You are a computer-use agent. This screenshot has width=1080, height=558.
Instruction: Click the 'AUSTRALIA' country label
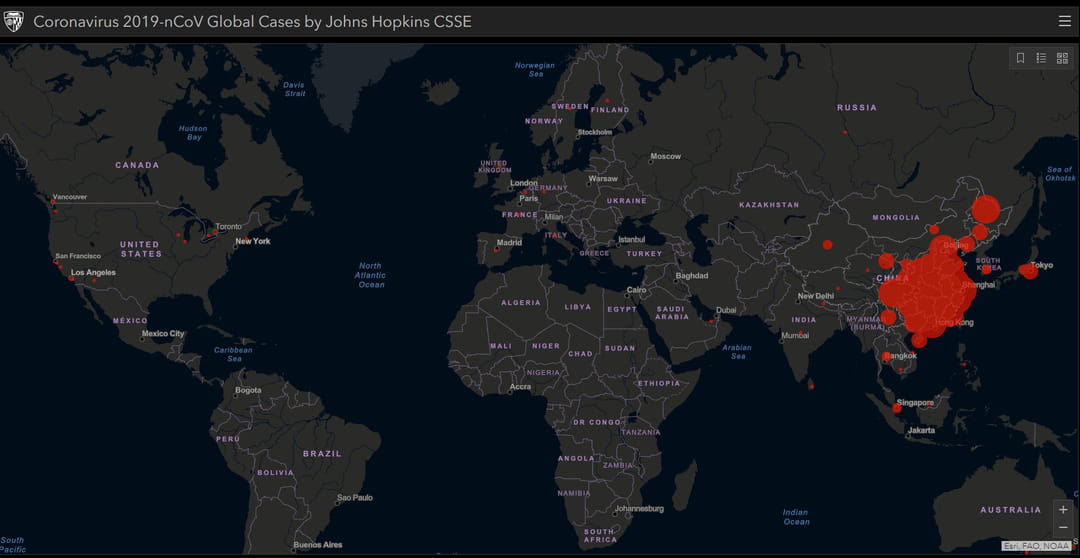(x=1011, y=510)
